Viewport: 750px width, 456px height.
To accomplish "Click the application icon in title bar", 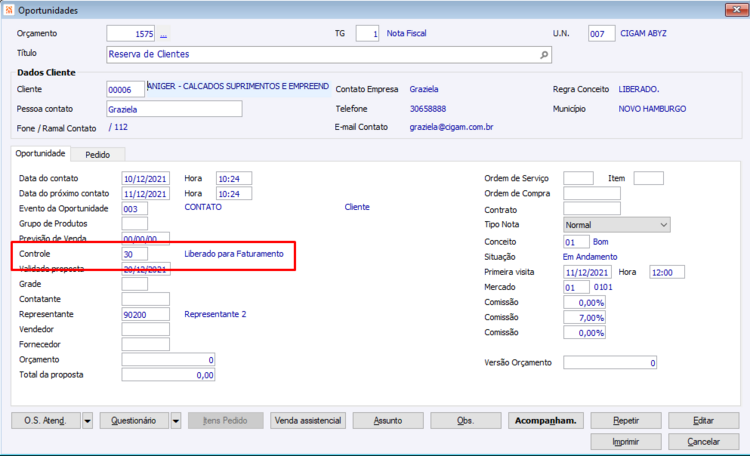I will tap(10, 10).
